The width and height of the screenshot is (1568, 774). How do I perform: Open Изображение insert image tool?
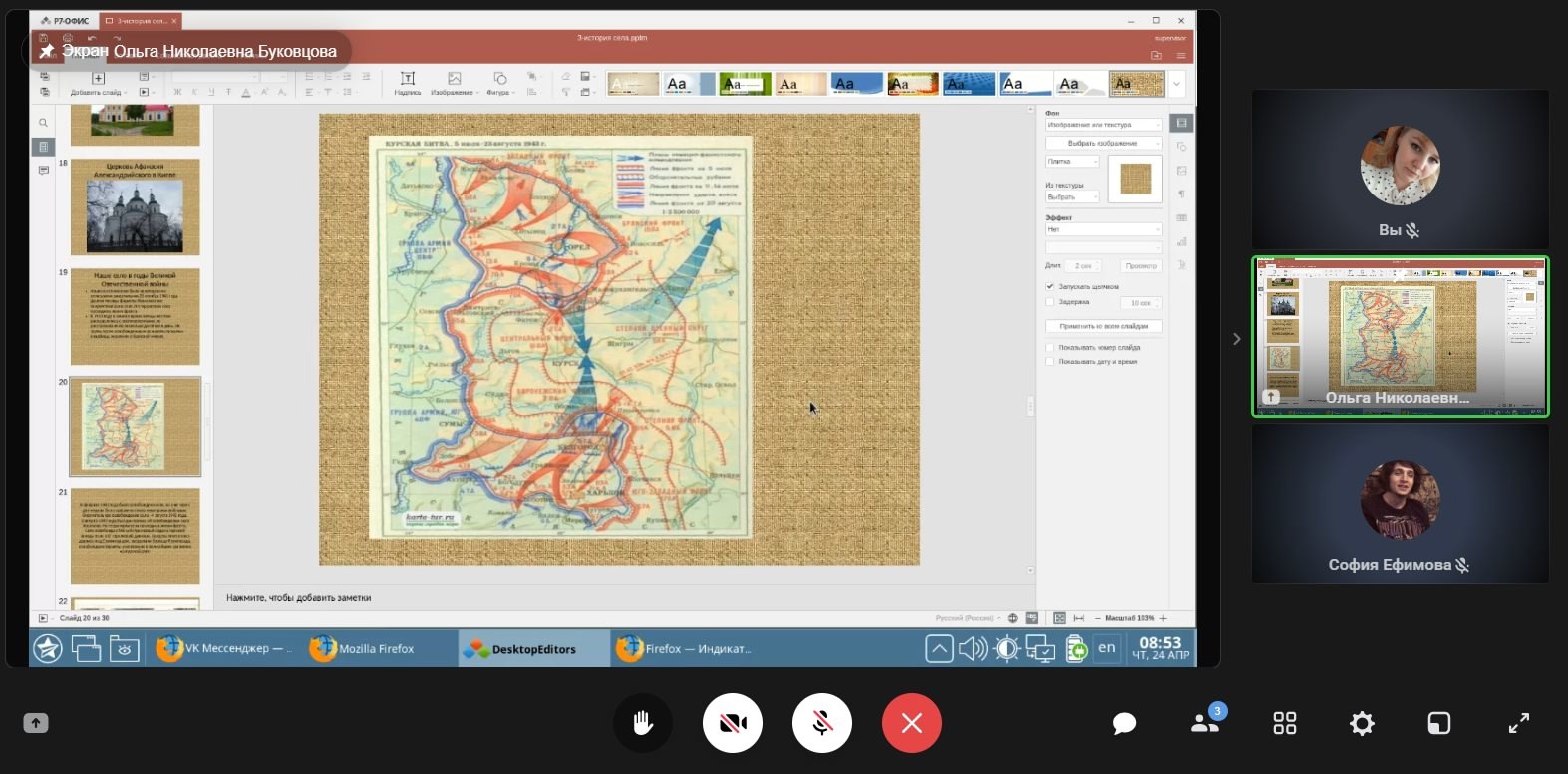[455, 83]
